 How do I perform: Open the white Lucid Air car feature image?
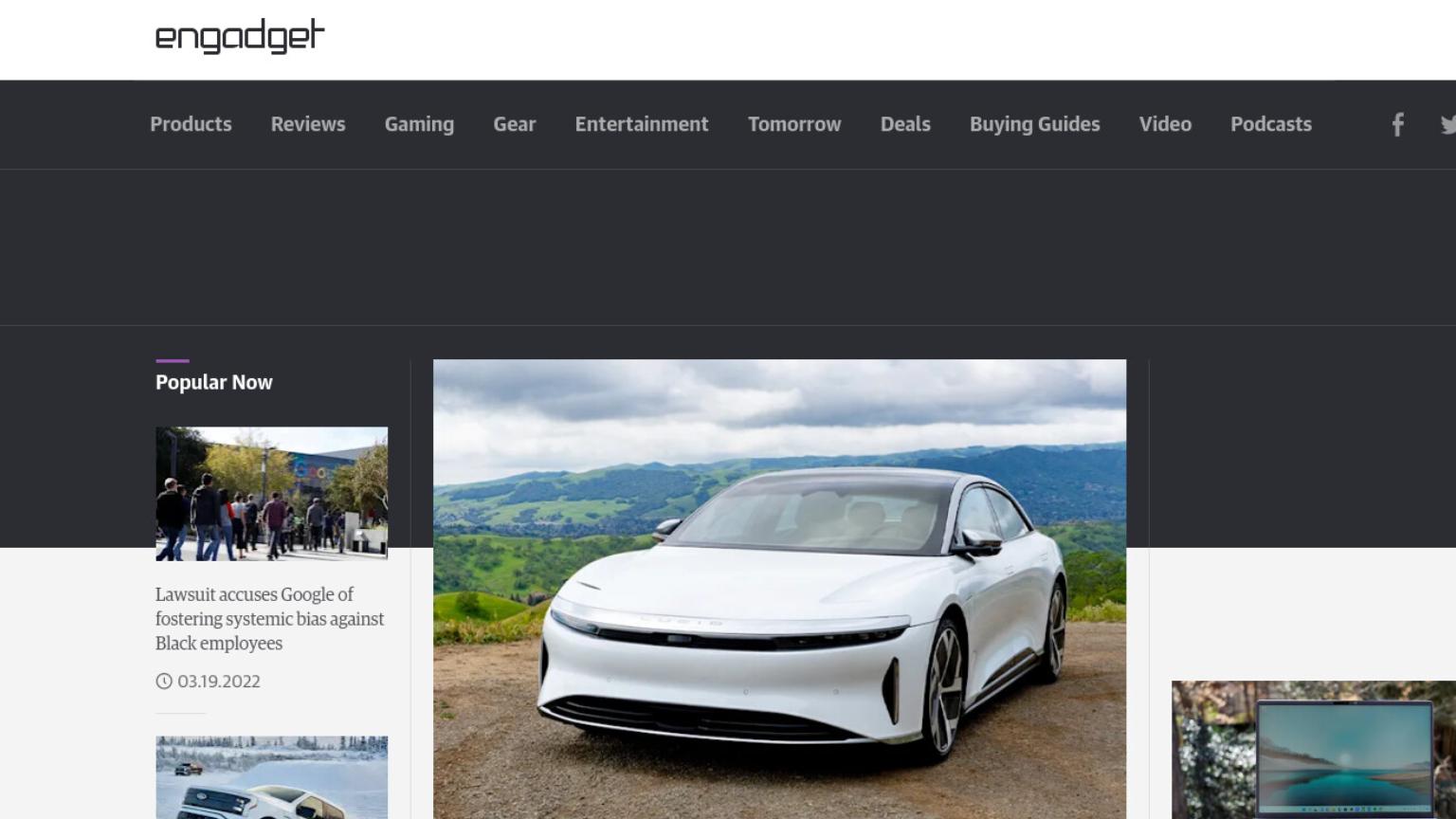(x=779, y=589)
